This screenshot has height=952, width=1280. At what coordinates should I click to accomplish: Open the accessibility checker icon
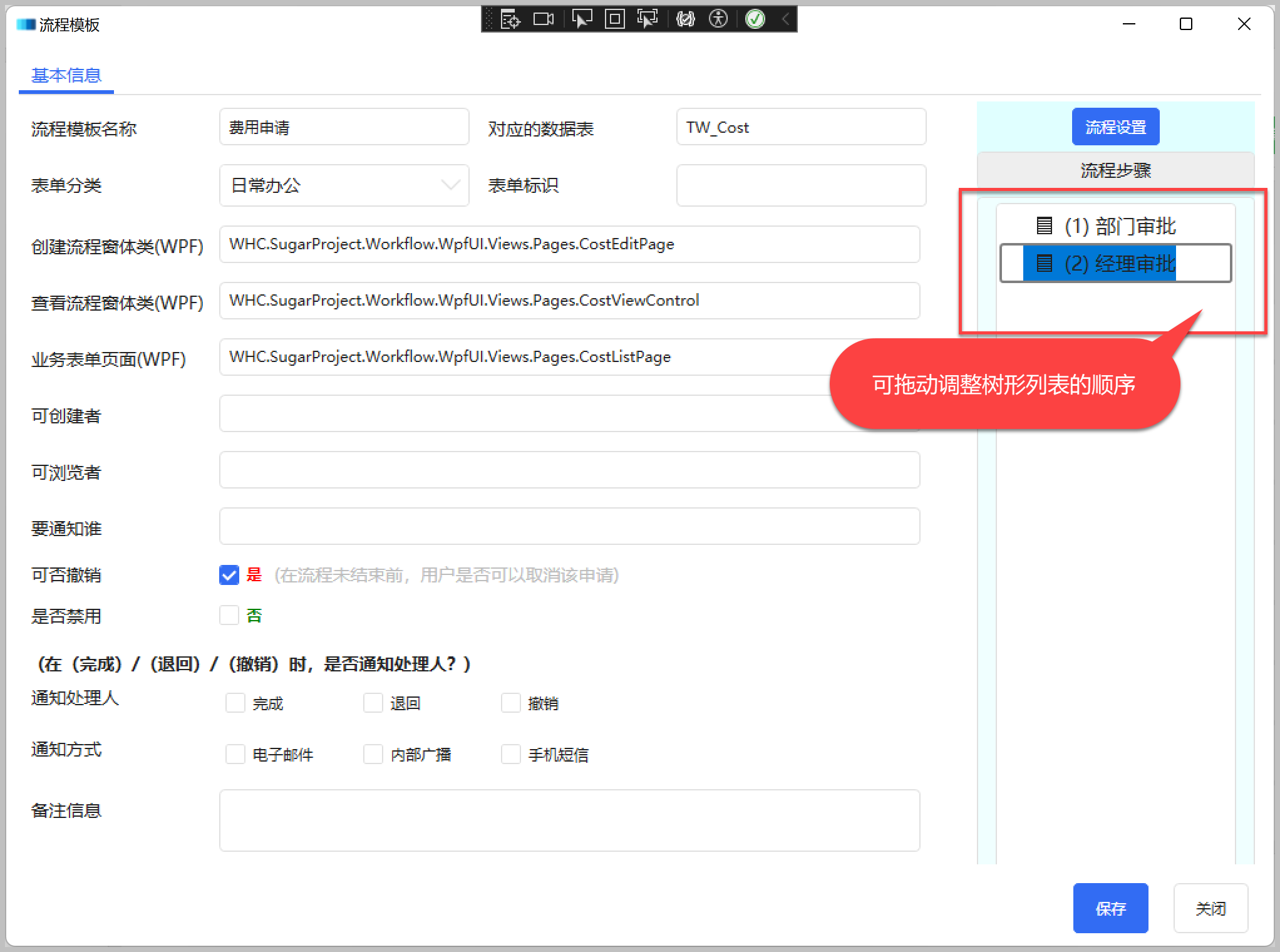point(718,19)
